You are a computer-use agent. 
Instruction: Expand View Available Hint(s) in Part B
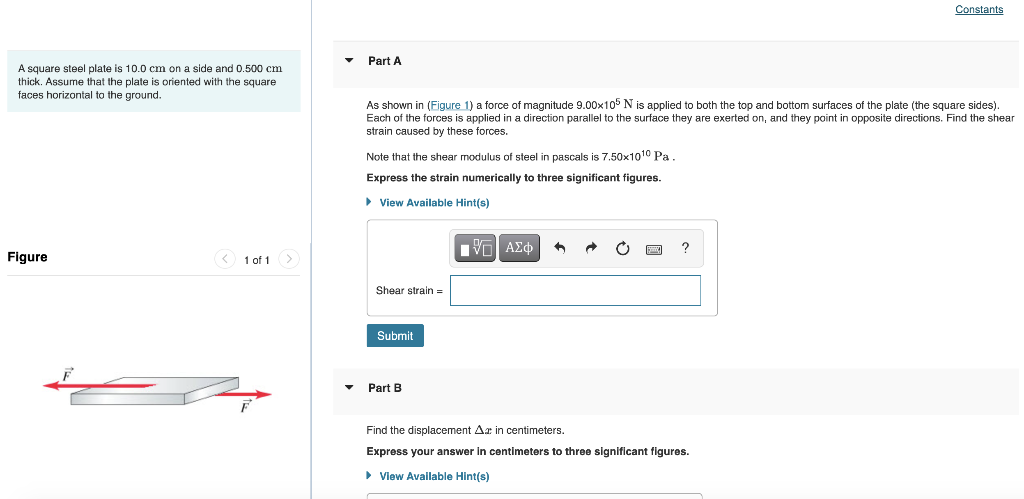click(428, 477)
